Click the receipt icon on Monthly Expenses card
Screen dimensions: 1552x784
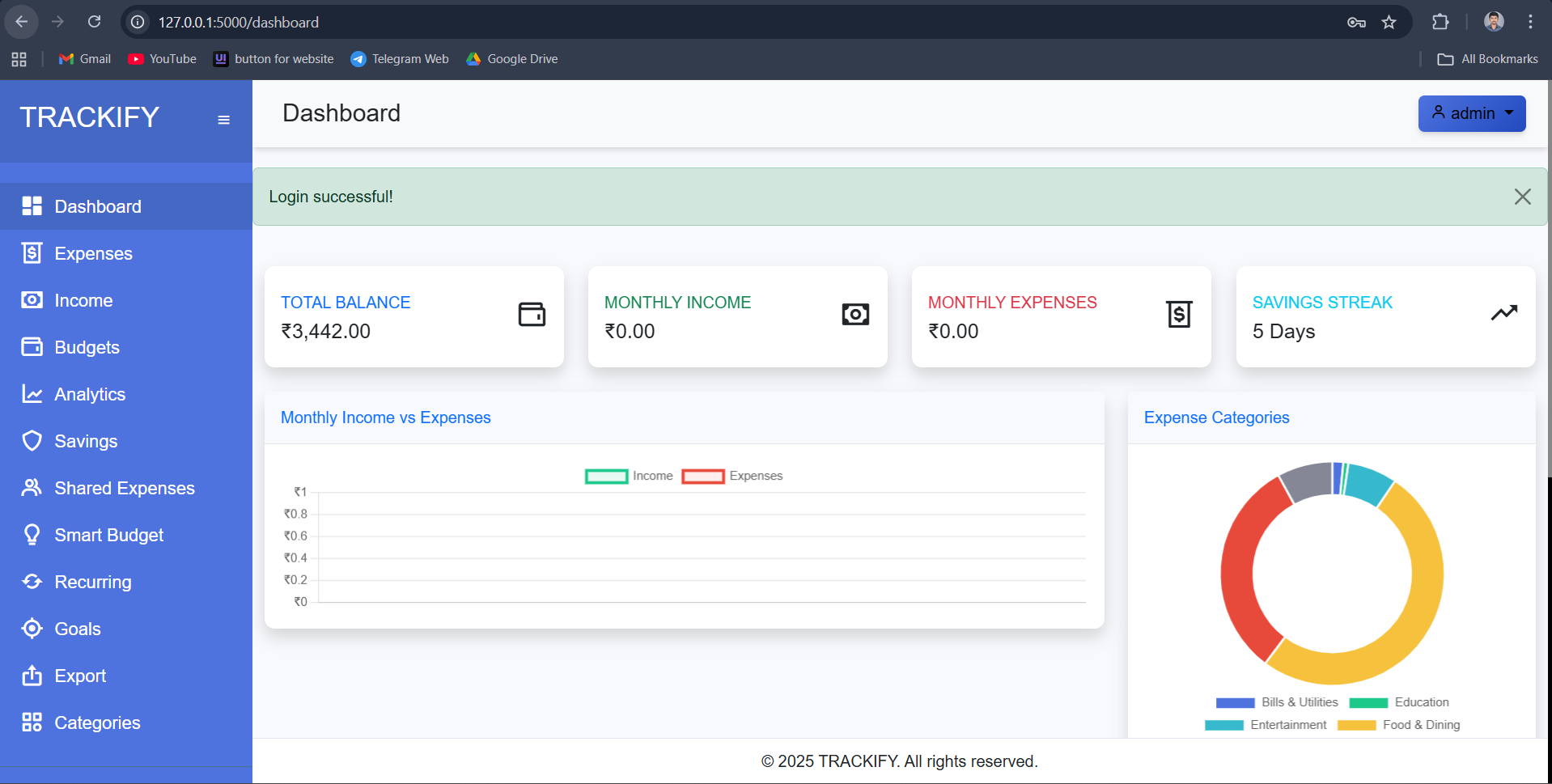point(1179,314)
